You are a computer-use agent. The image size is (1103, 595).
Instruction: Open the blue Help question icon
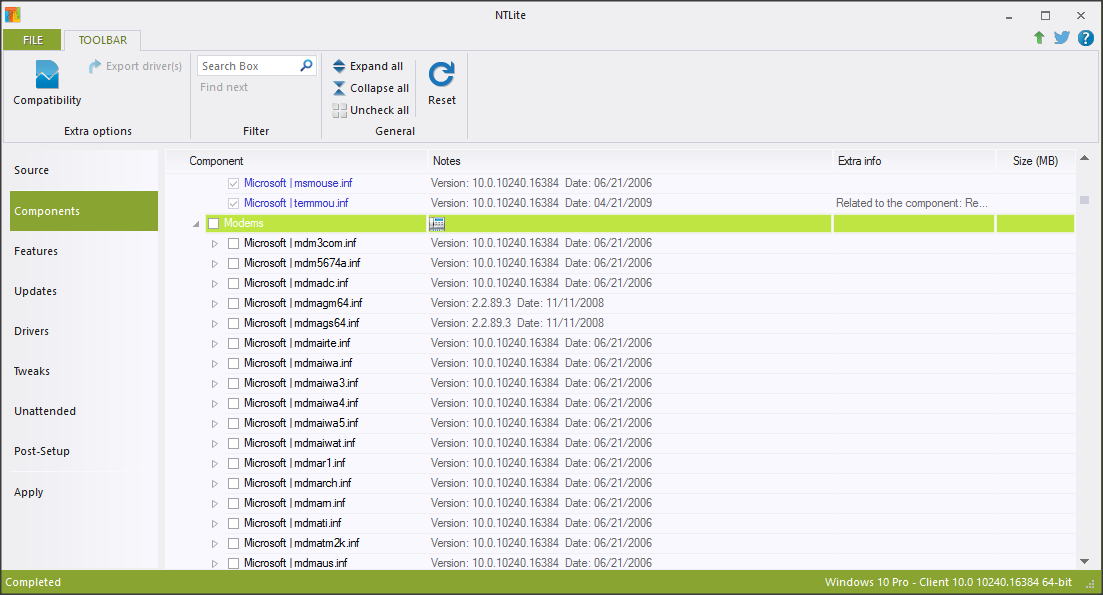[1085, 38]
